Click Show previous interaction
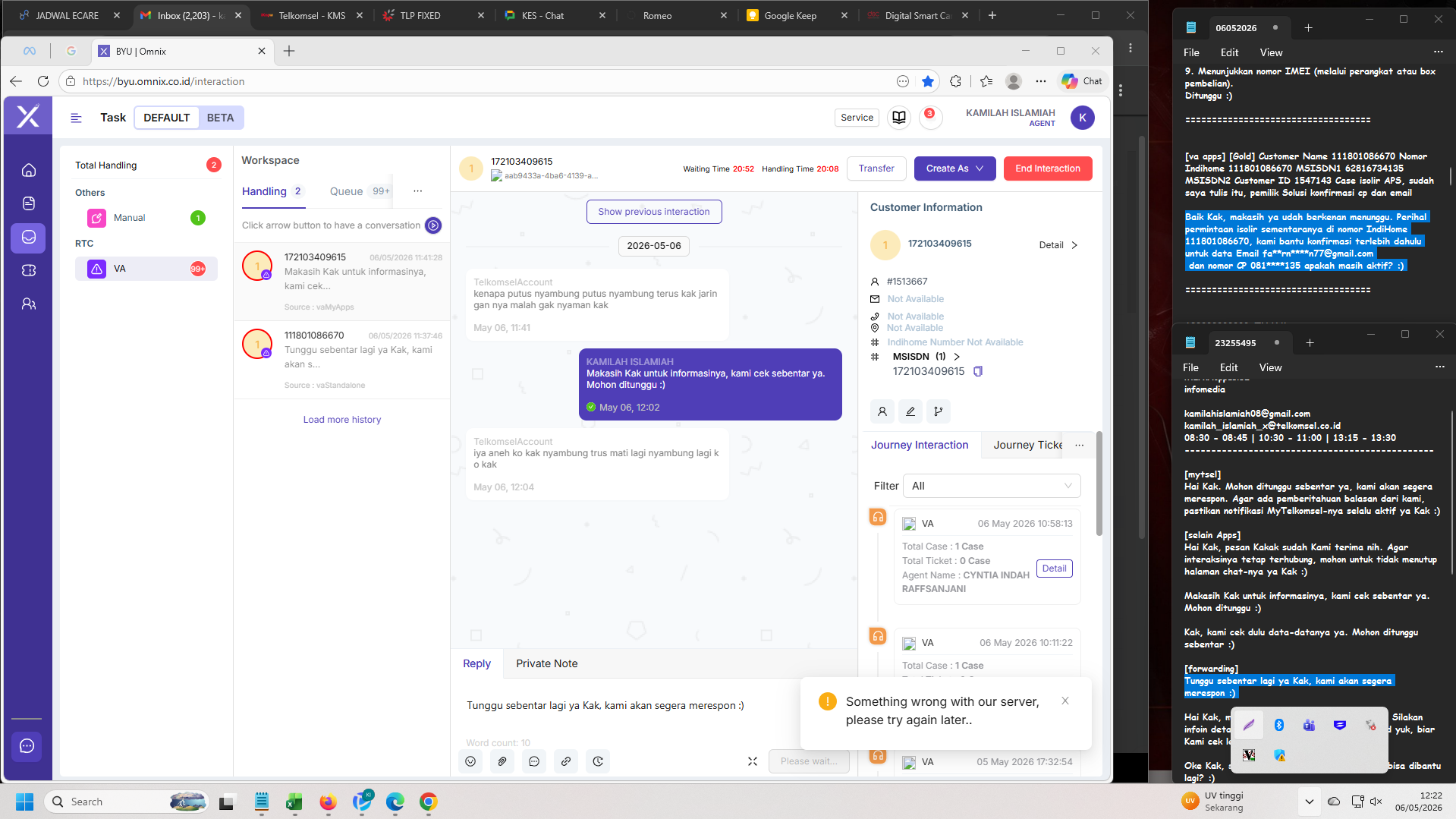 [x=654, y=212]
